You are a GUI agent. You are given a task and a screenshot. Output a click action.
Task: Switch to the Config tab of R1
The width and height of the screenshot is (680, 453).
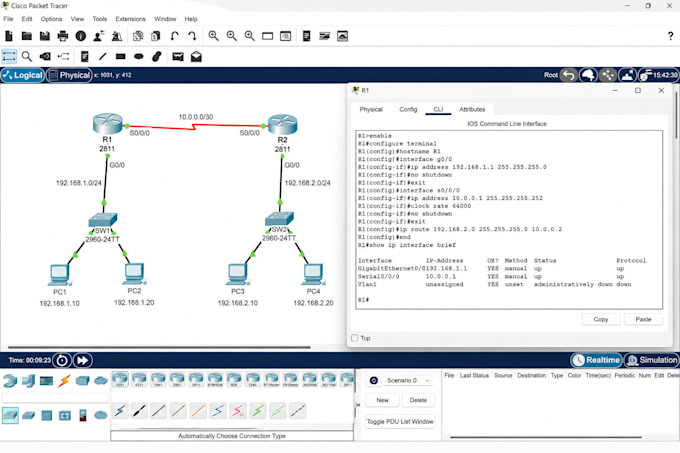point(408,109)
